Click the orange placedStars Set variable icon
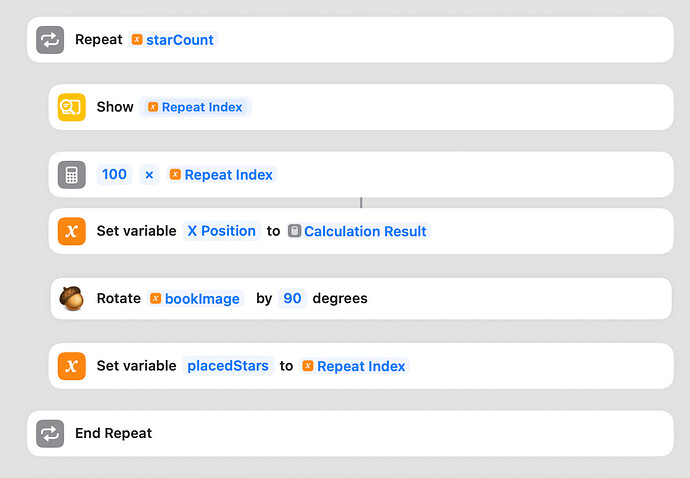 tap(72, 366)
